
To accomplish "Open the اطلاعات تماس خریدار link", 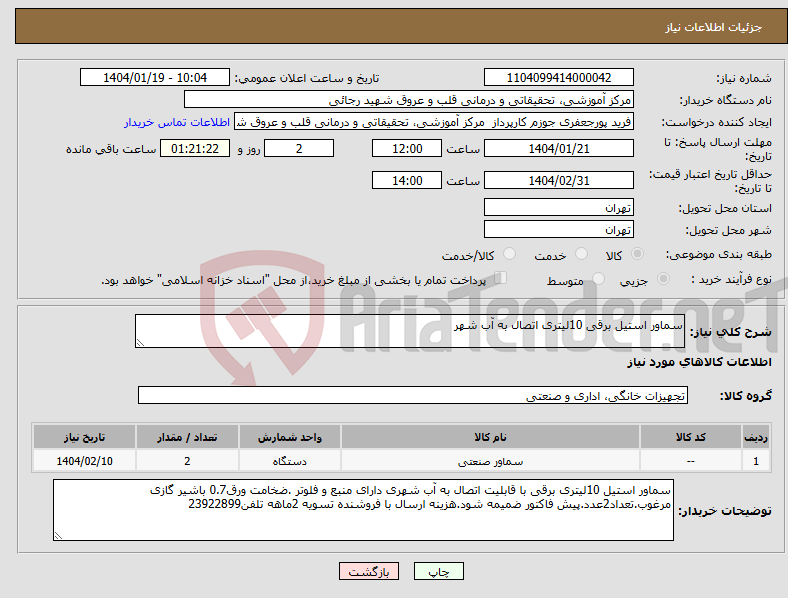I will 177,122.
